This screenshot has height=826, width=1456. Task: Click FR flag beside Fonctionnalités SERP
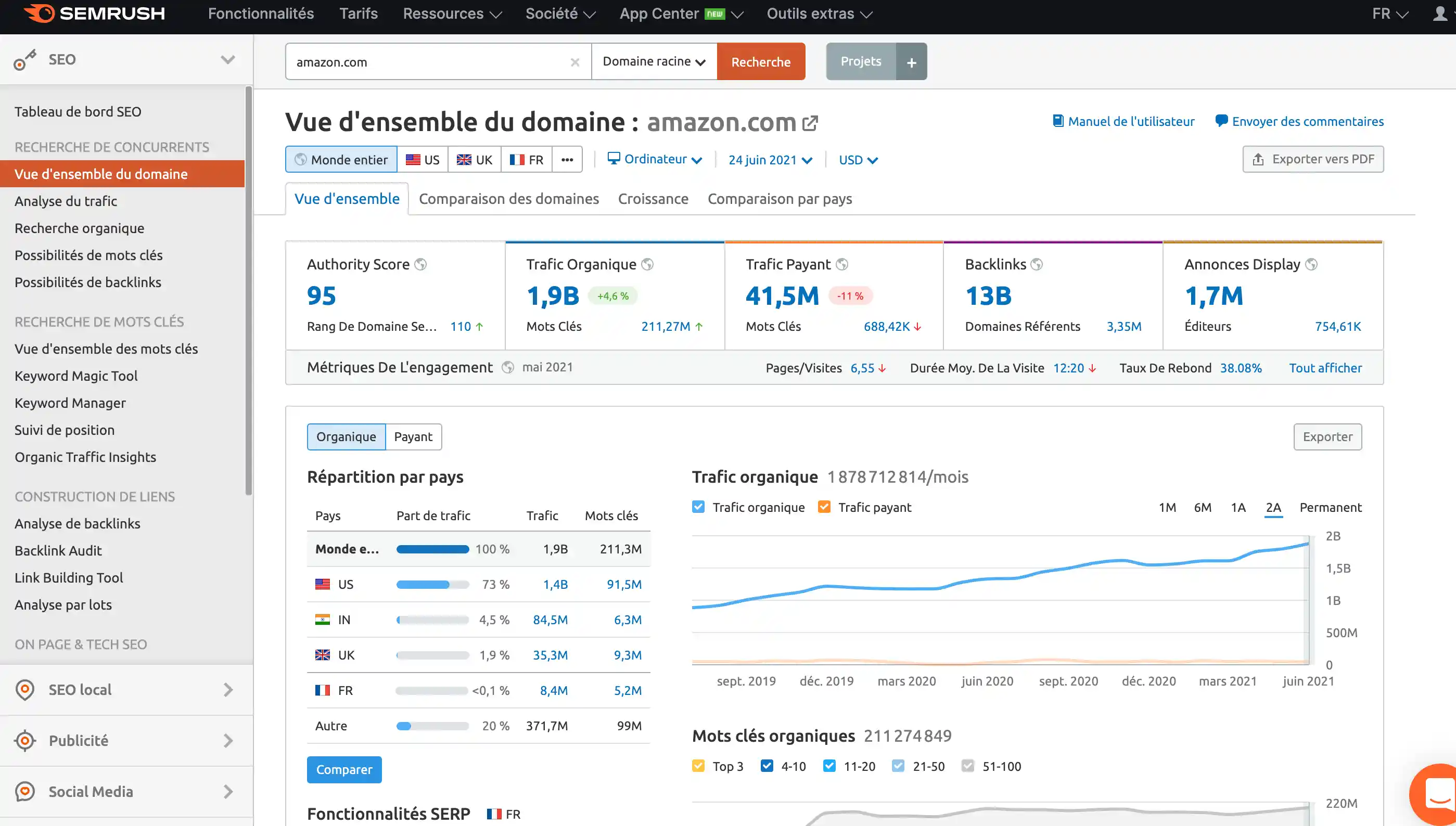coord(494,814)
